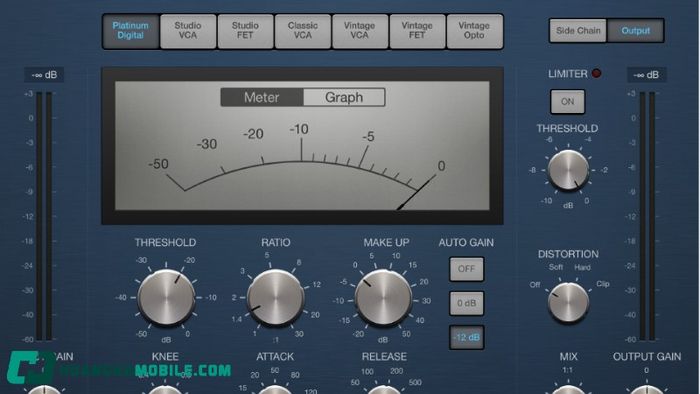Choose the Vintage VCA model

[x=360, y=31]
